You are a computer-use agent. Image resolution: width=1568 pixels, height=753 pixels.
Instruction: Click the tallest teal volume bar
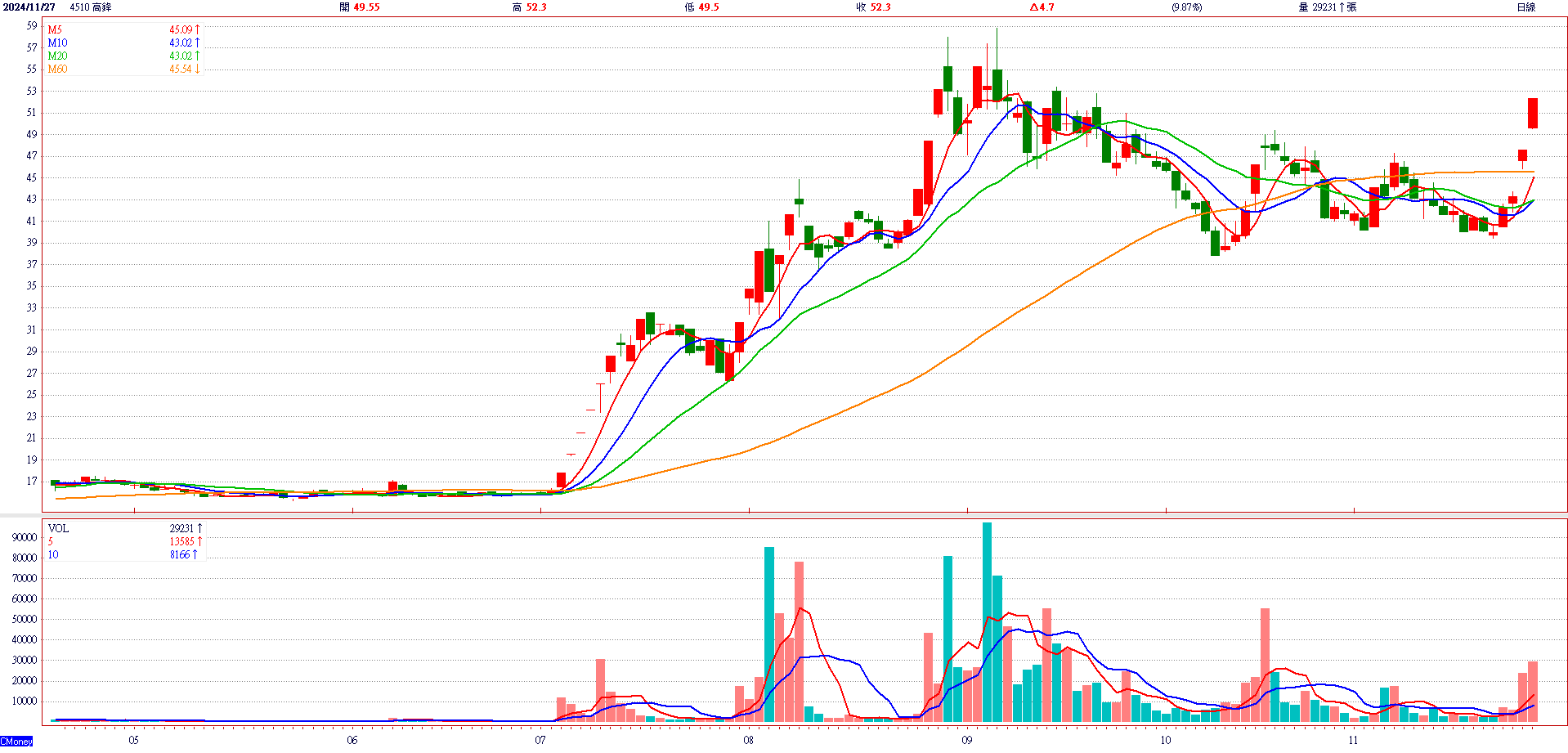tap(987, 621)
